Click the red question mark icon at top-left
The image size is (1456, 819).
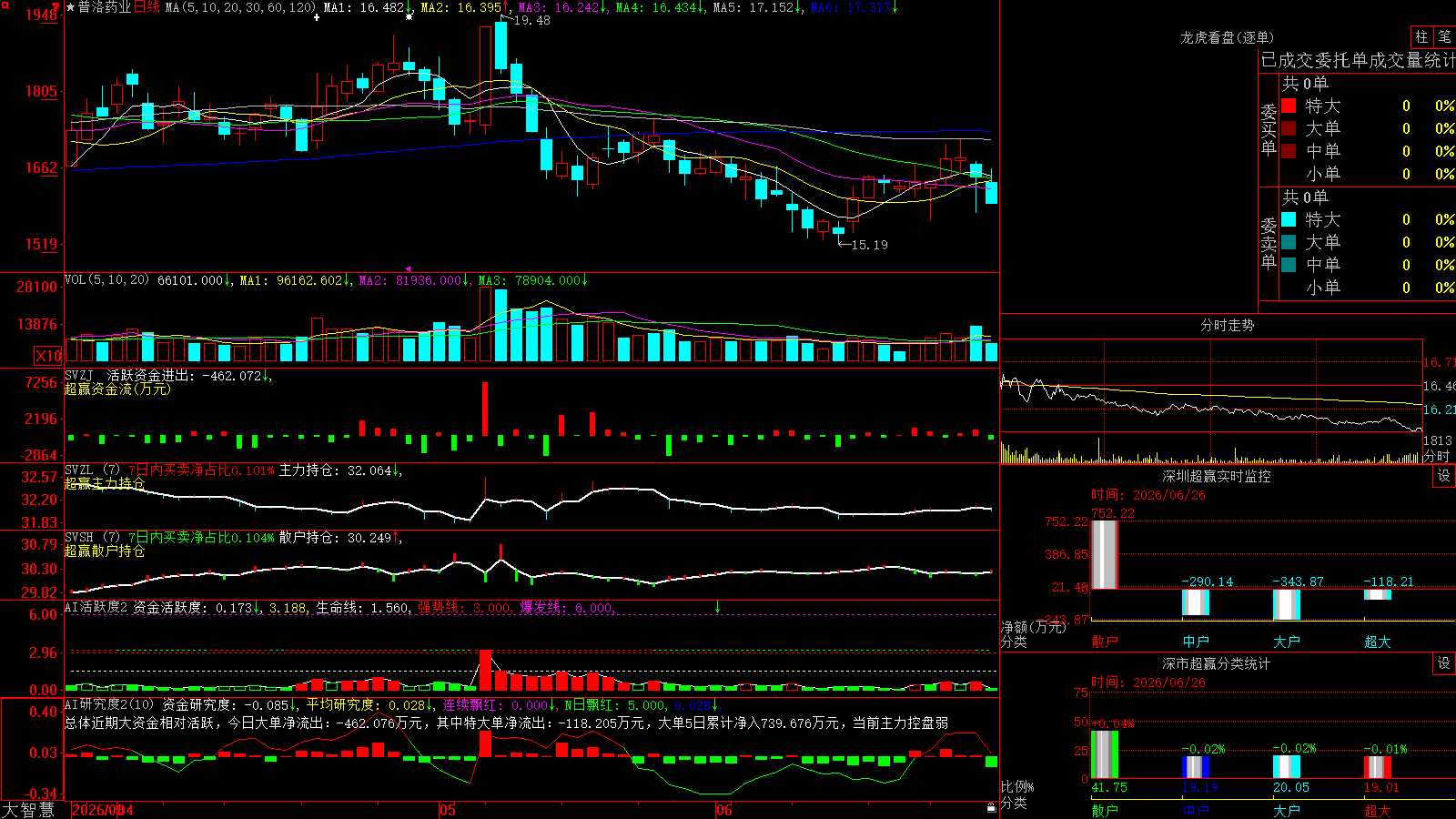pos(56,7)
